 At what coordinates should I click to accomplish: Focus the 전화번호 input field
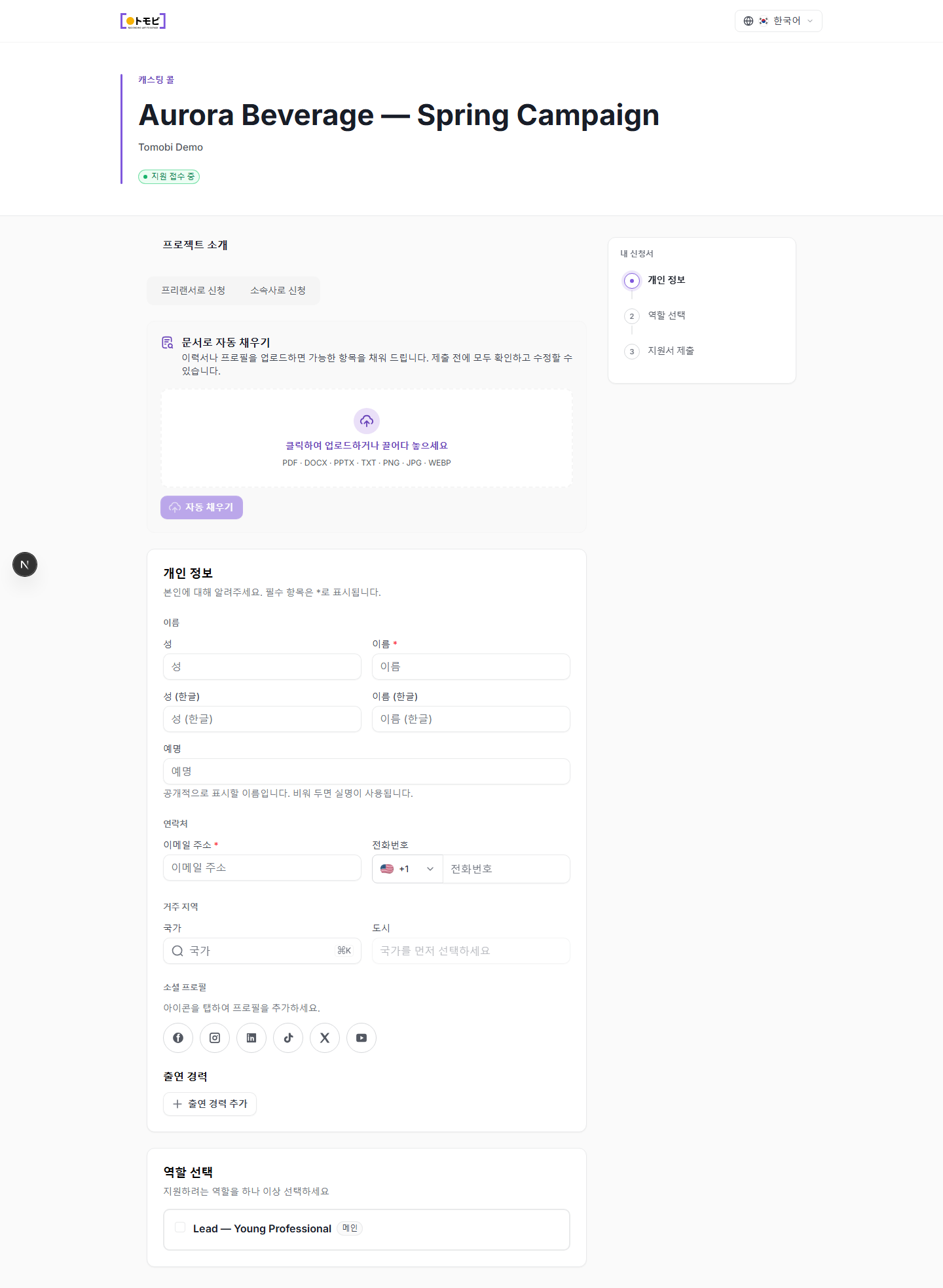click(x=506, y=869)
